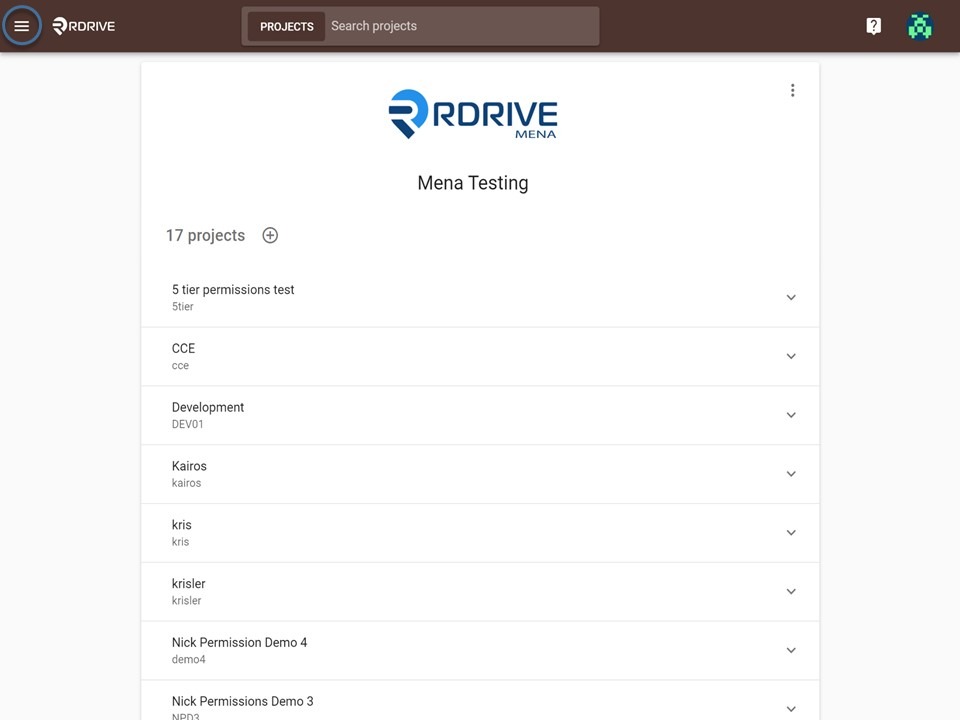Select the kris project title
Image resolution: width=960 pixels, height=720 pixels.
tap(181, 525)
